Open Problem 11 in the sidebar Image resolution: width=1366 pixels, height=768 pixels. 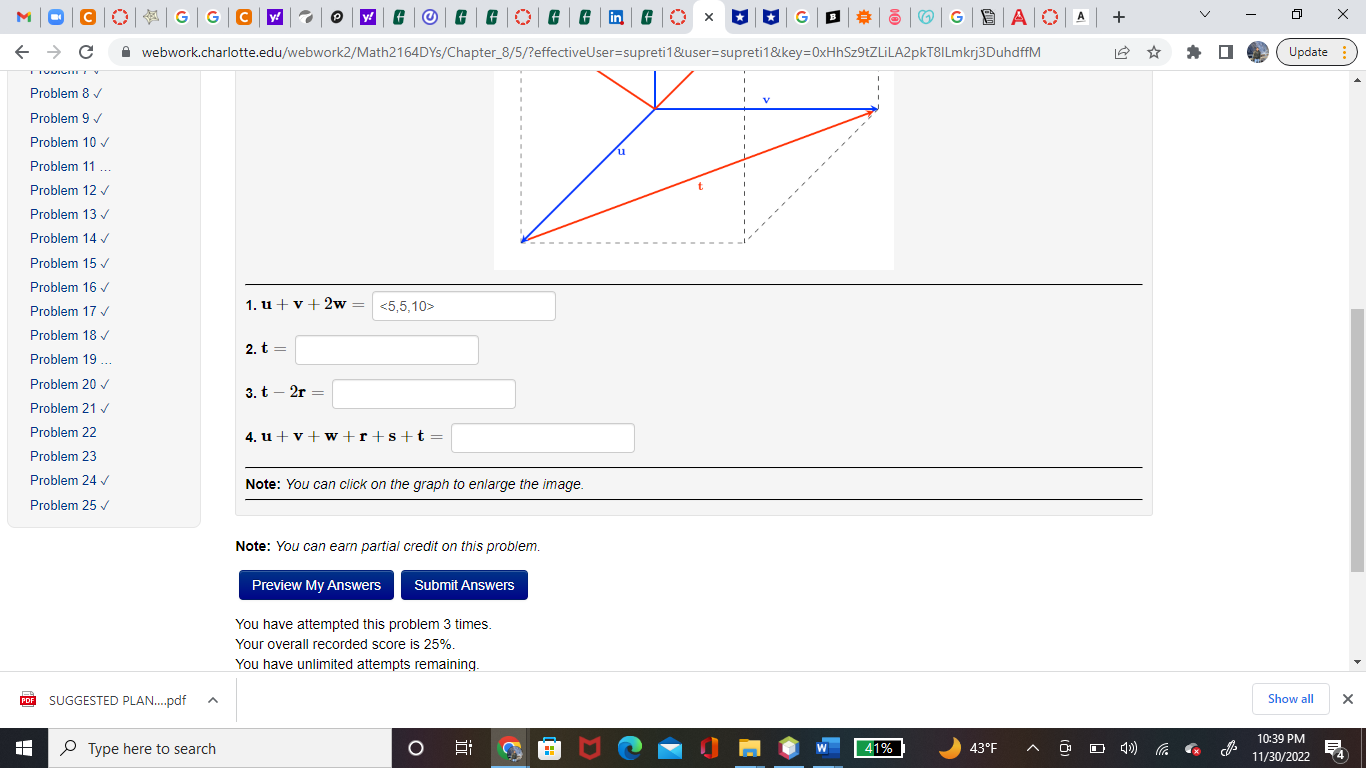tap(70, 166)
